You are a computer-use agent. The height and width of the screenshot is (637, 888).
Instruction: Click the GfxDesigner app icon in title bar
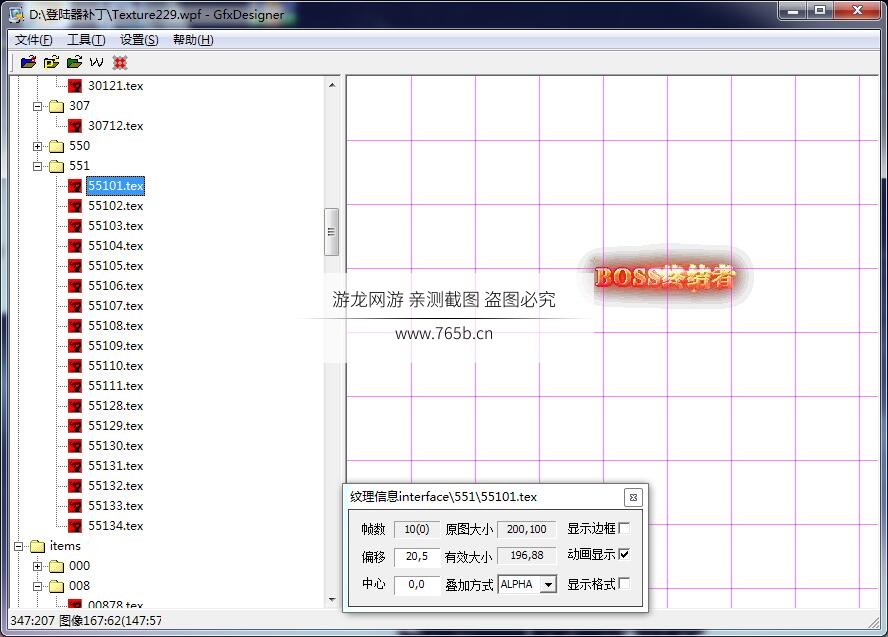[16, 14]
